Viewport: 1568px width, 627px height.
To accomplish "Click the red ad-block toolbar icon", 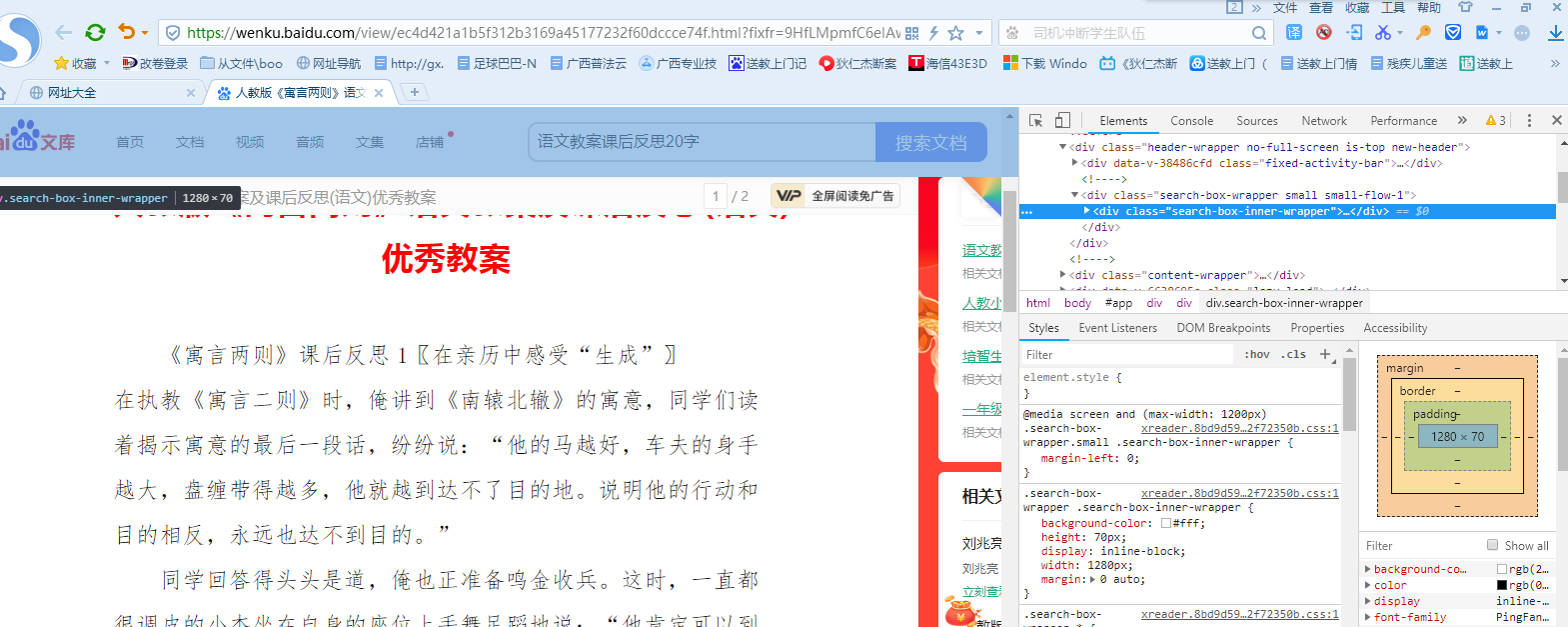I will tap(1324, 32).
